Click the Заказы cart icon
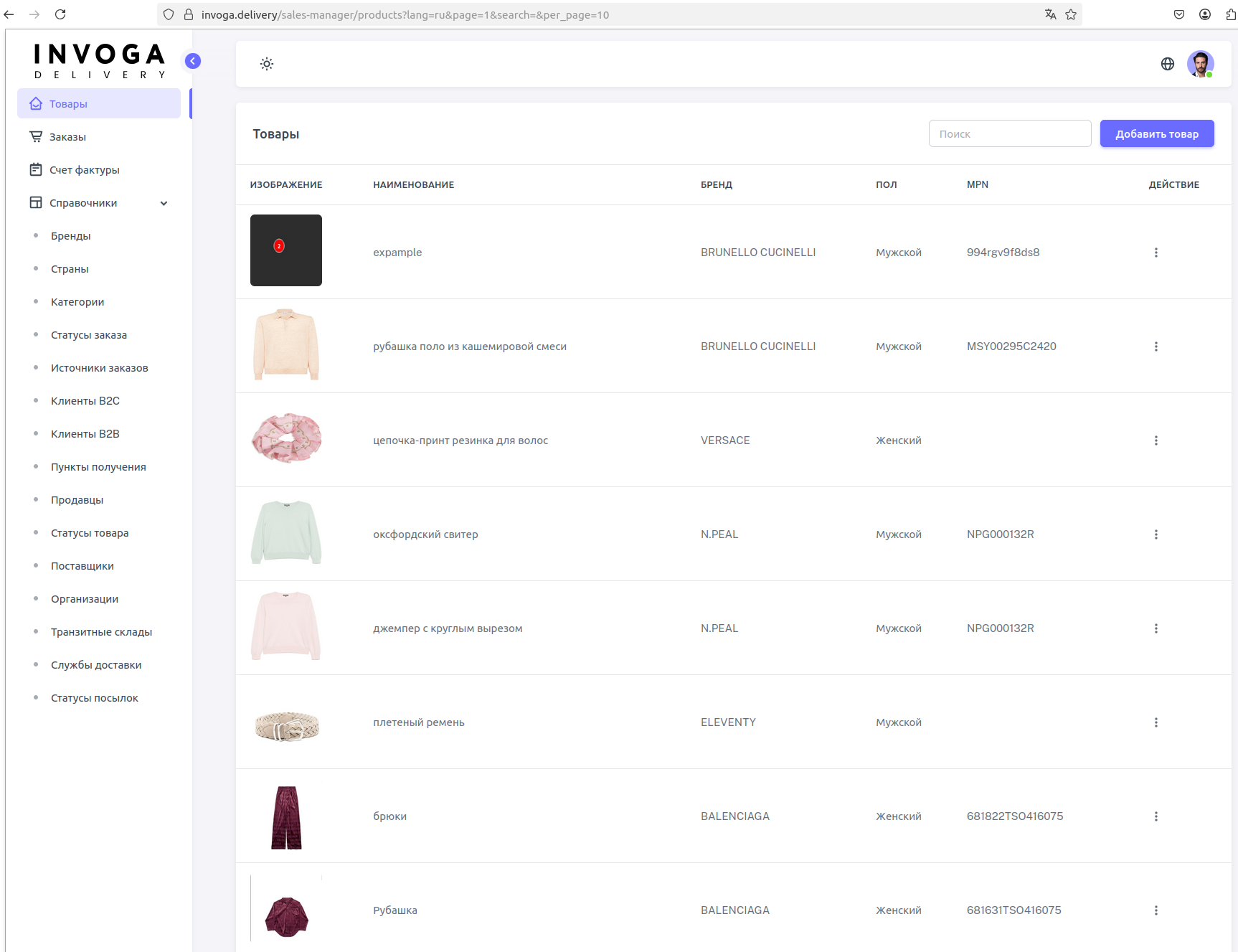Screen dimensions: 1238x952 (36, 137)
